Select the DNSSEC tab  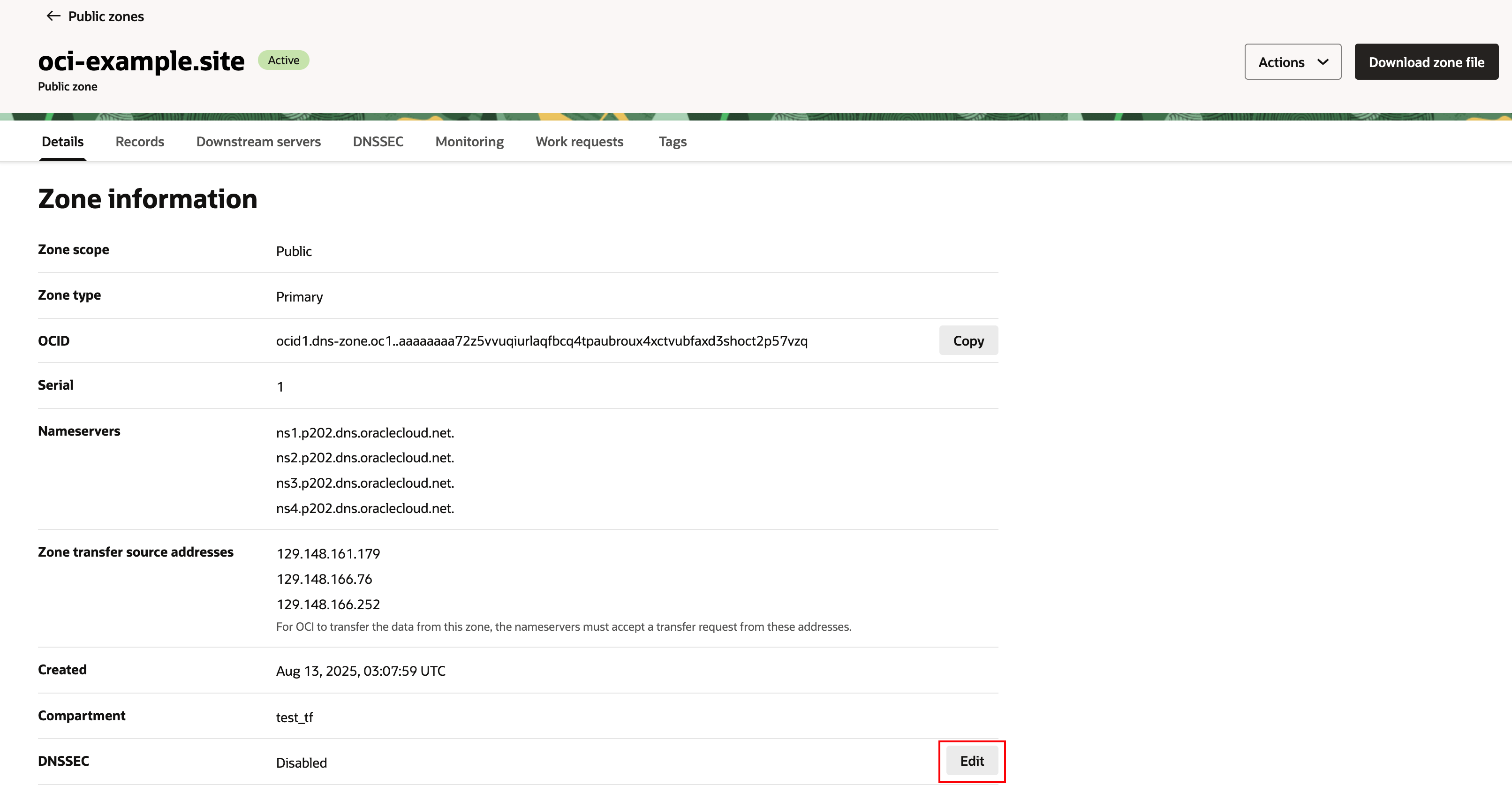pyautogui.click(x=378, y=142)
